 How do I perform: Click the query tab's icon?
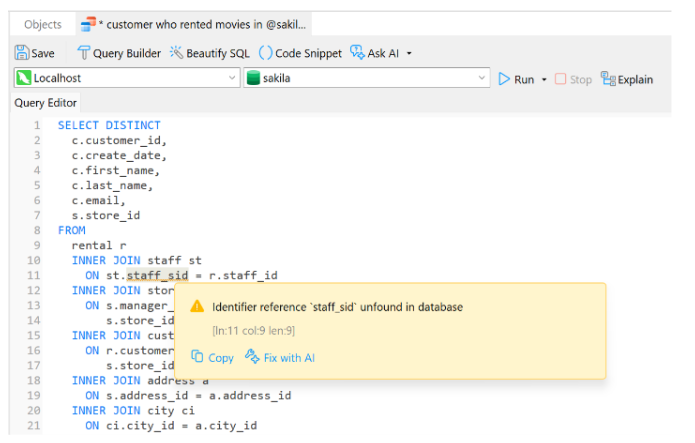(88, 24)
